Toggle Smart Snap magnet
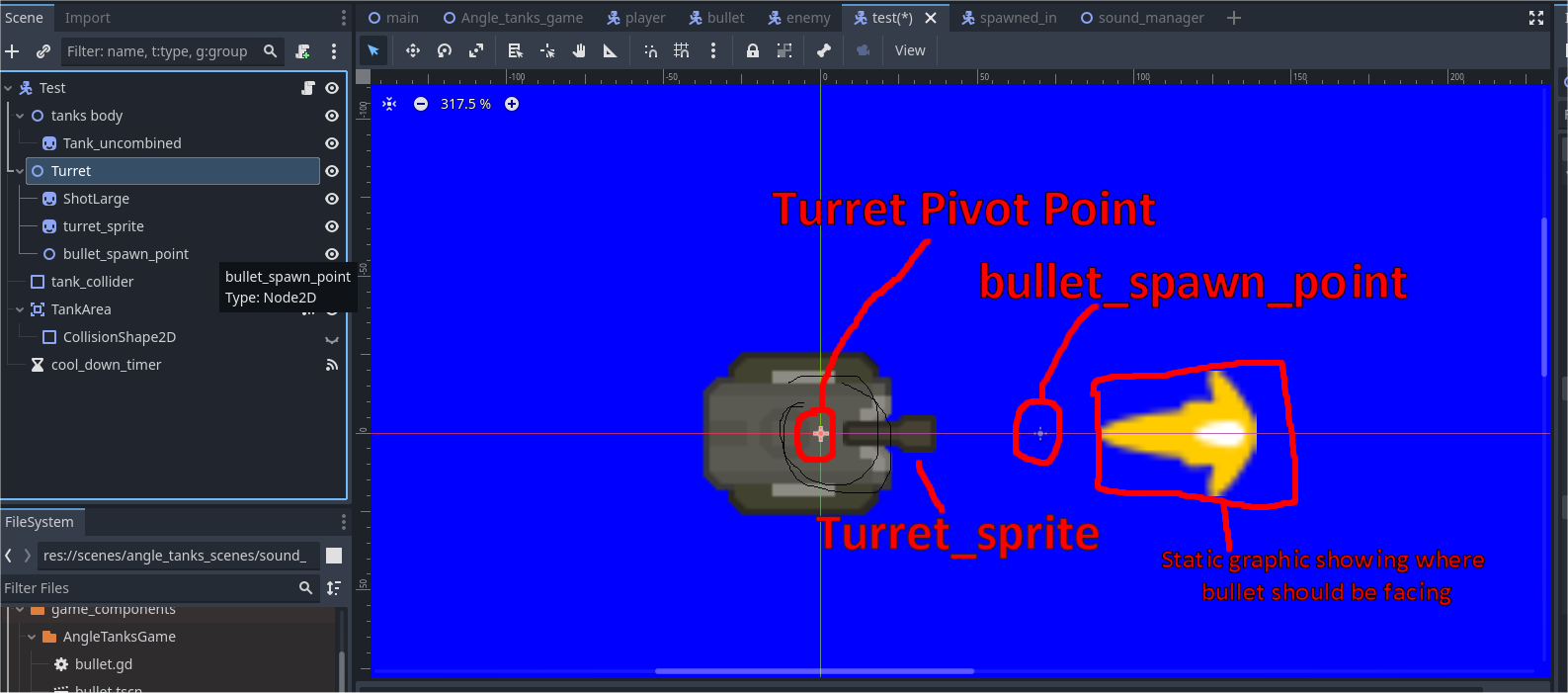 tap(650, 50)
